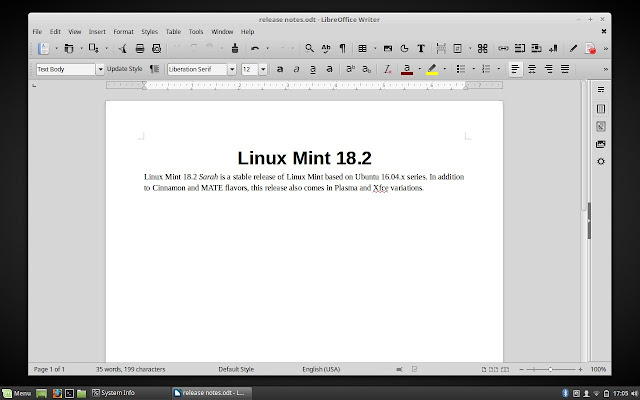
Task: Insert a table from the toolbar icon
Action: pyautogui.click(x=362, y=49)
